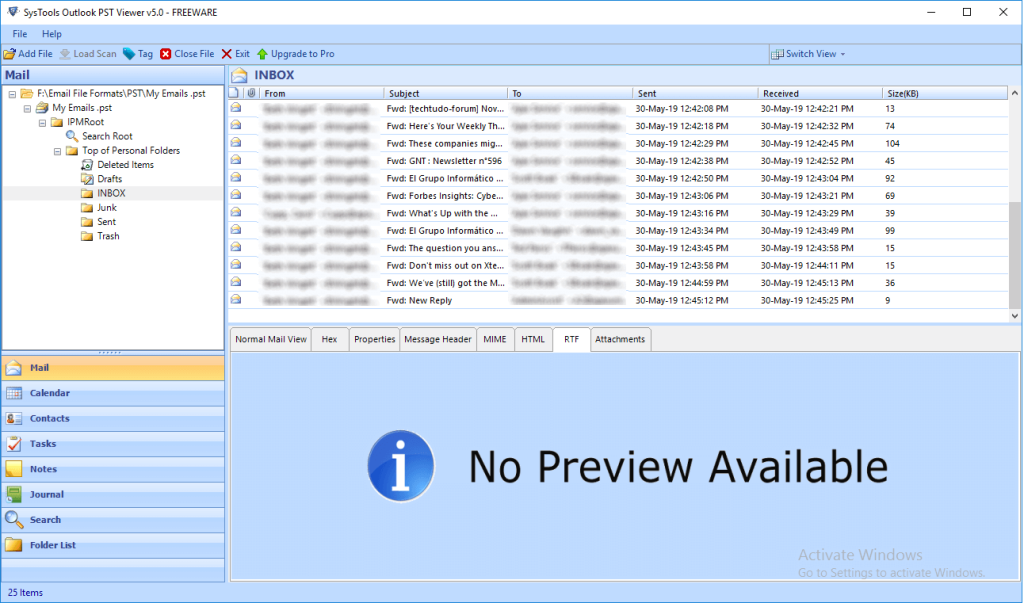Click the Search Root magnifier icon
This screenshot has height=603, width=1024.
coord(72,136)
